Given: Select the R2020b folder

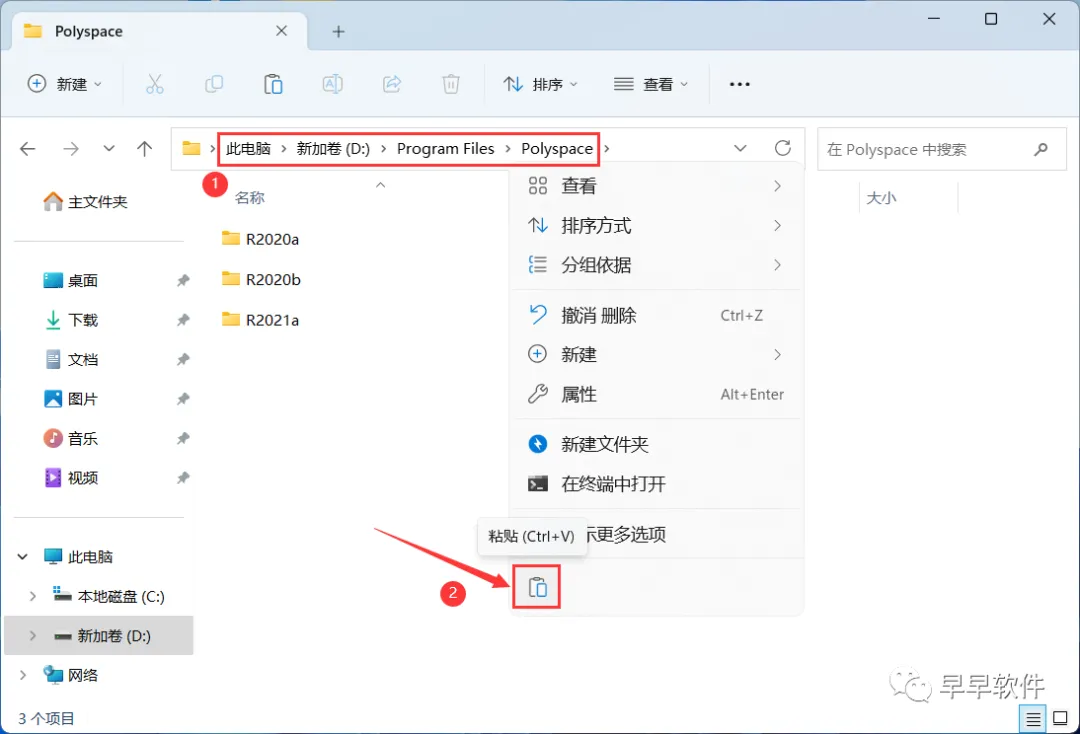Looking at the screenshot, I should tap(261, 279).
